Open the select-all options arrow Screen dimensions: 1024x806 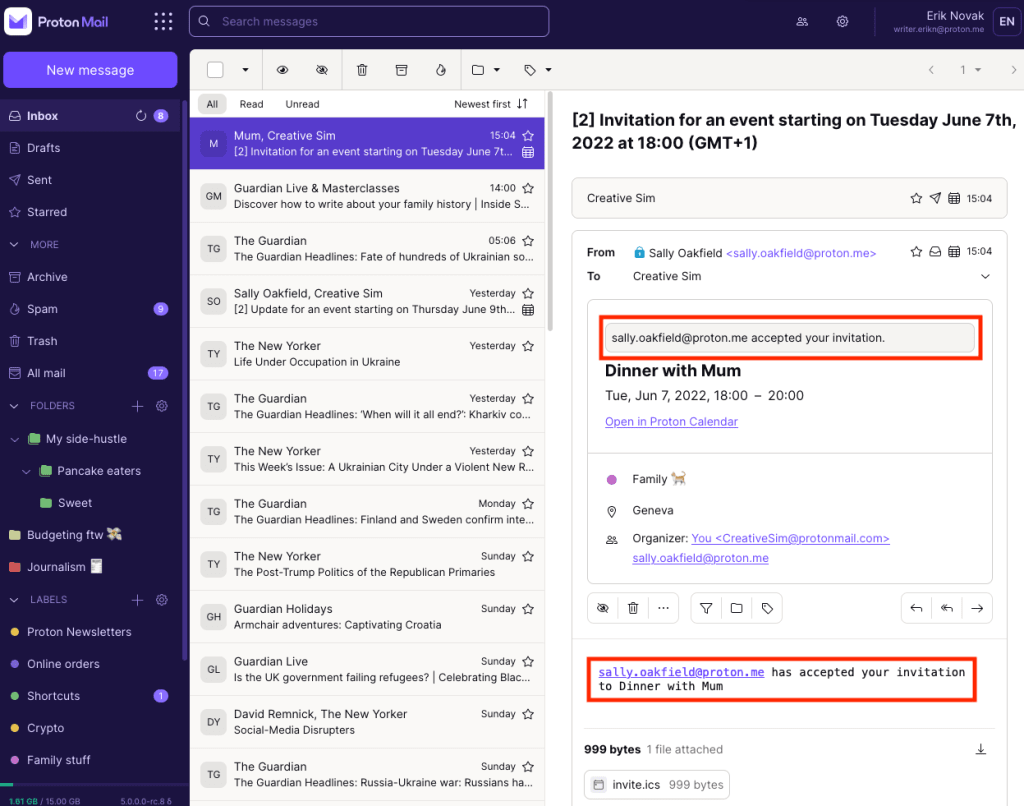point(246,70)
